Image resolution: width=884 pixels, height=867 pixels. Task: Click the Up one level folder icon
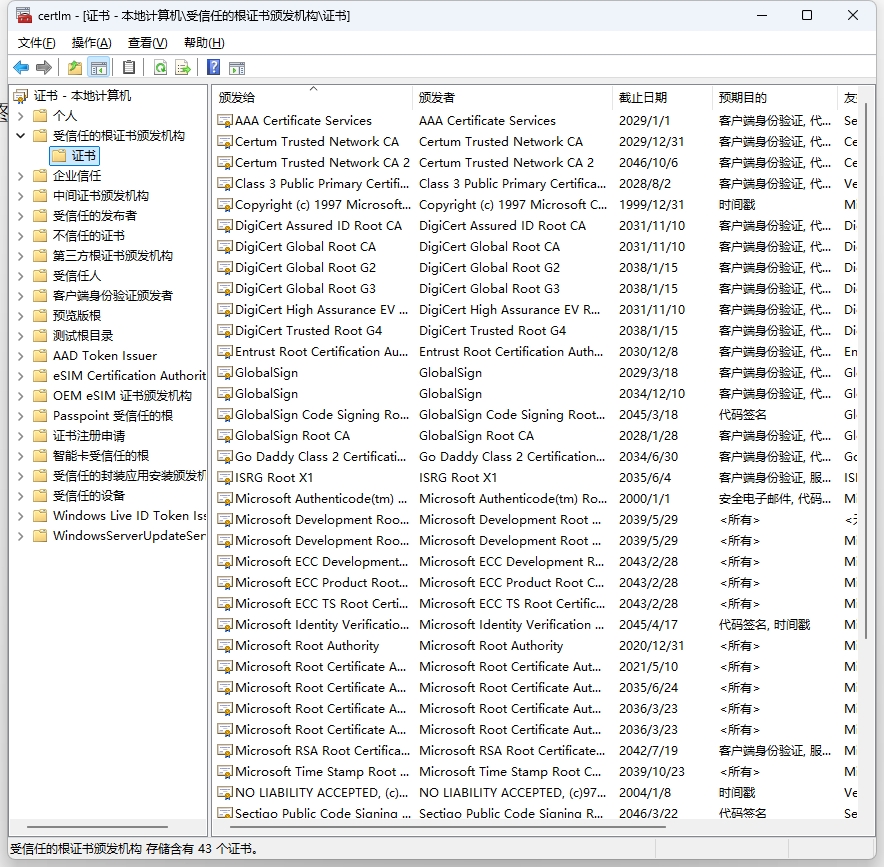coord(75,68)
